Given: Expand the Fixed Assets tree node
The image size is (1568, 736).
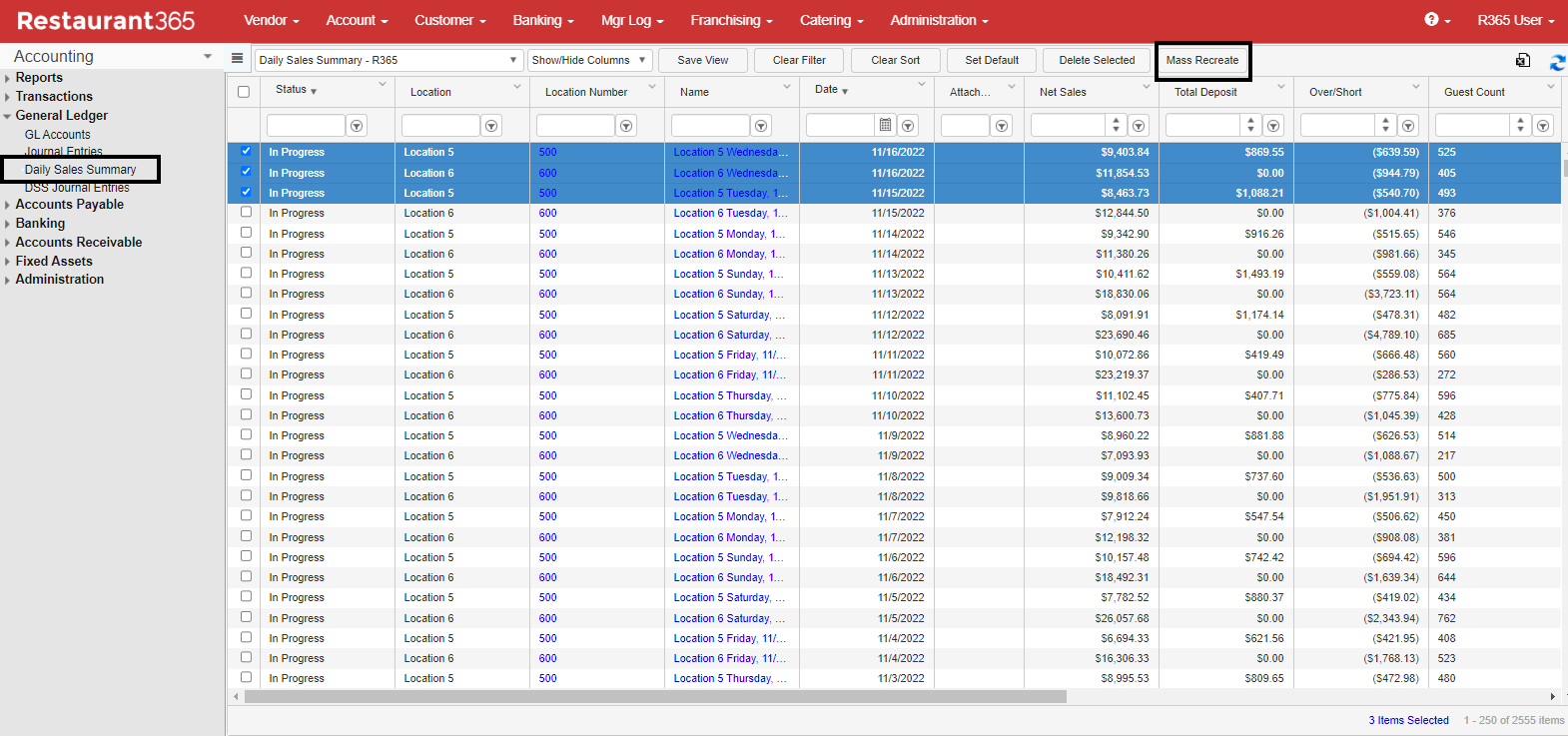Looking at the screenshot, I should pos(7,262).
